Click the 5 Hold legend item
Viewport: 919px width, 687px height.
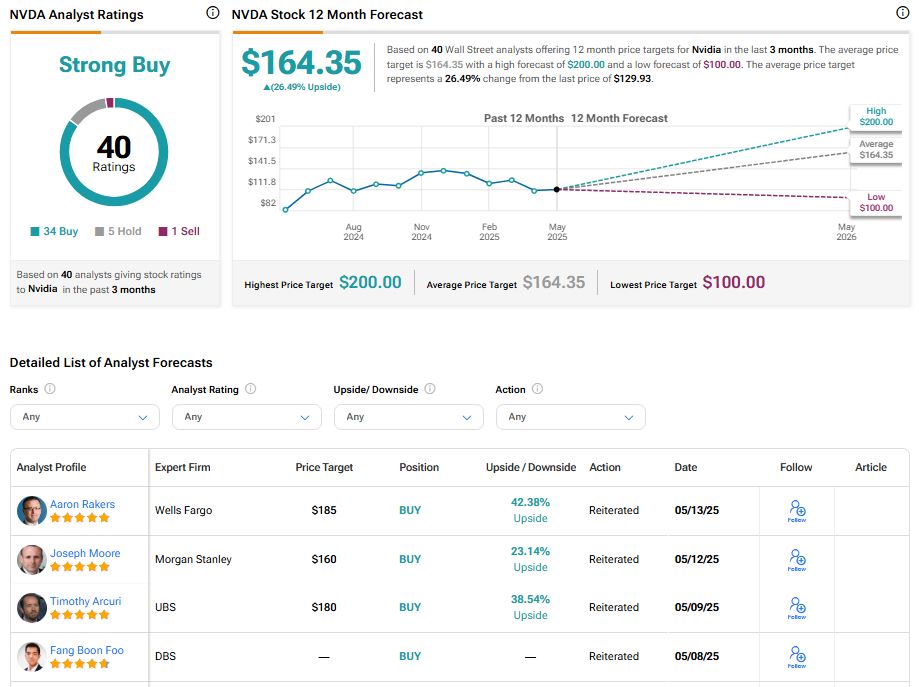click(118, 232)
